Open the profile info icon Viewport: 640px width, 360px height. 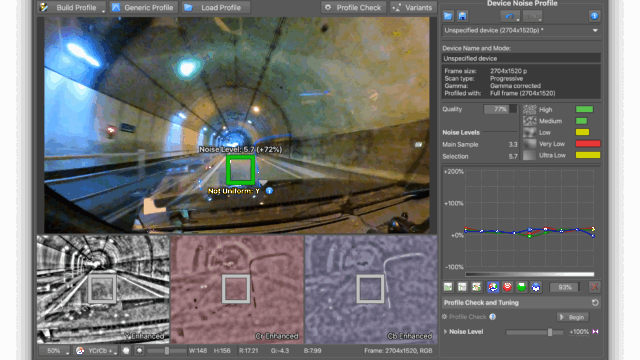[594, 16]
